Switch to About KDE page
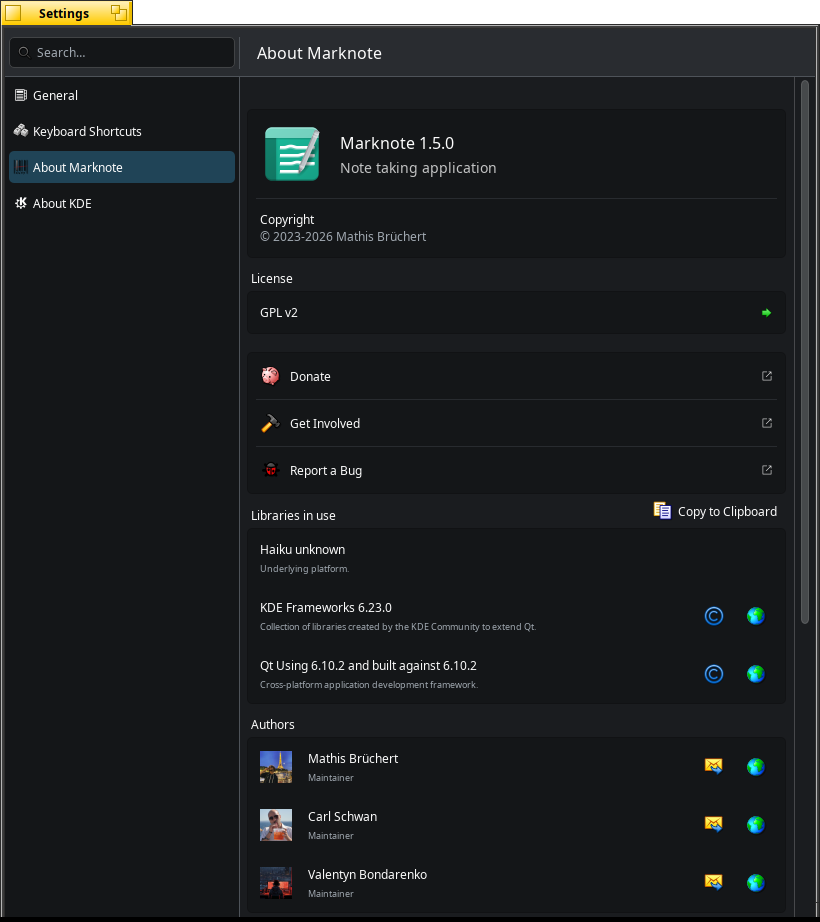Image resolution: width=820 pixels, height=922 pixels. pos(62,204)
